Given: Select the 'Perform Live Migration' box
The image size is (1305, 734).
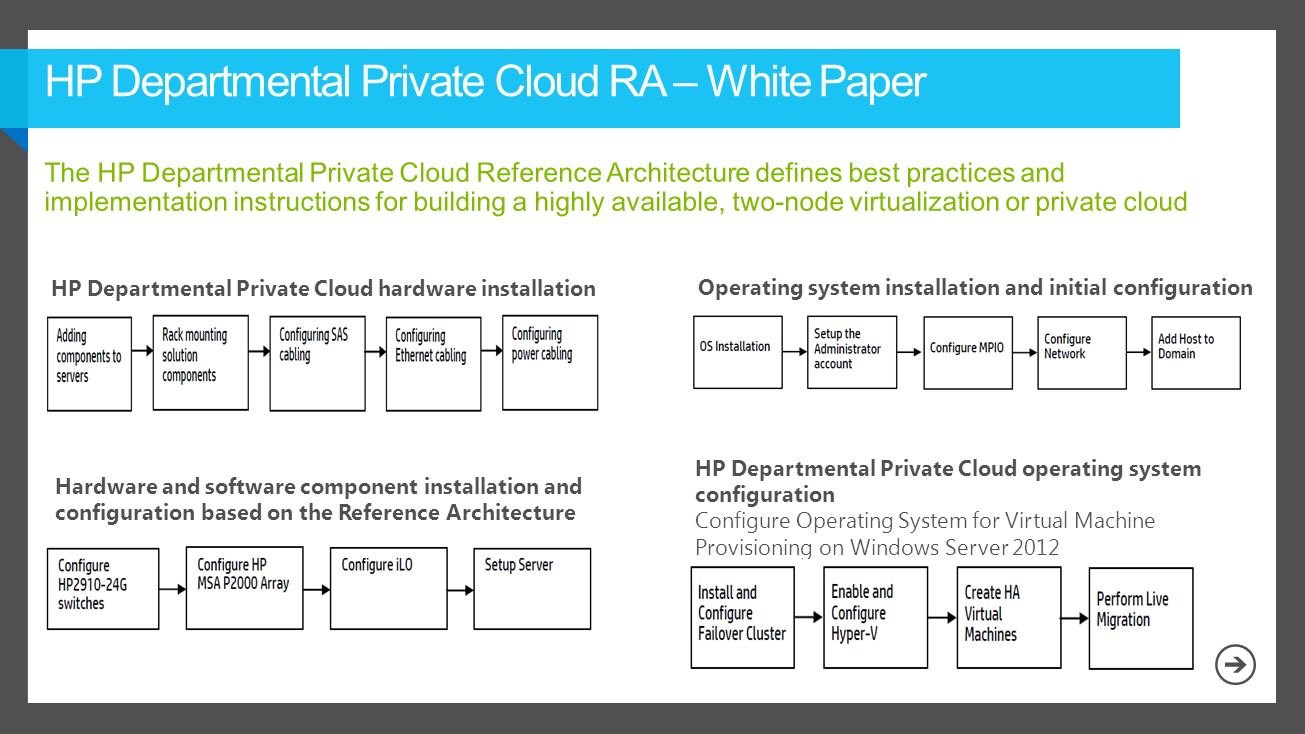Looking at the screenshot, I should (1141, 618).
